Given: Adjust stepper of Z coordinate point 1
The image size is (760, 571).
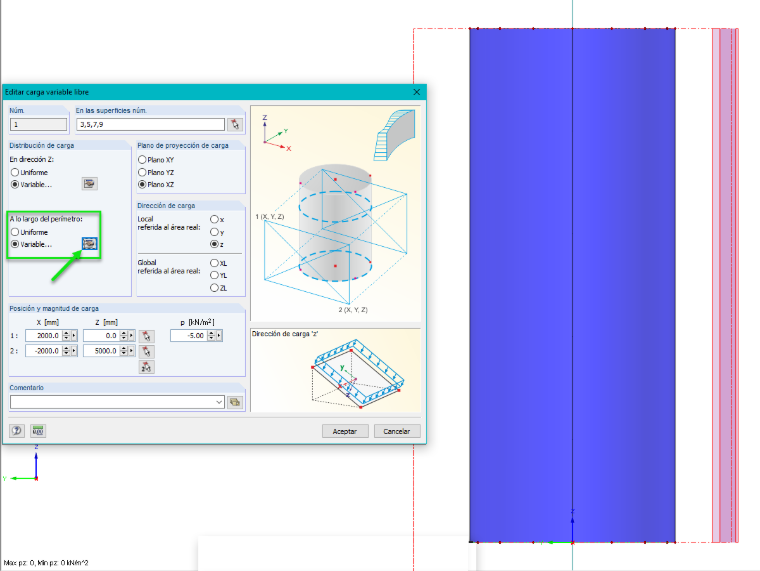Looking at the screenshot, I should tap(124, 335).
